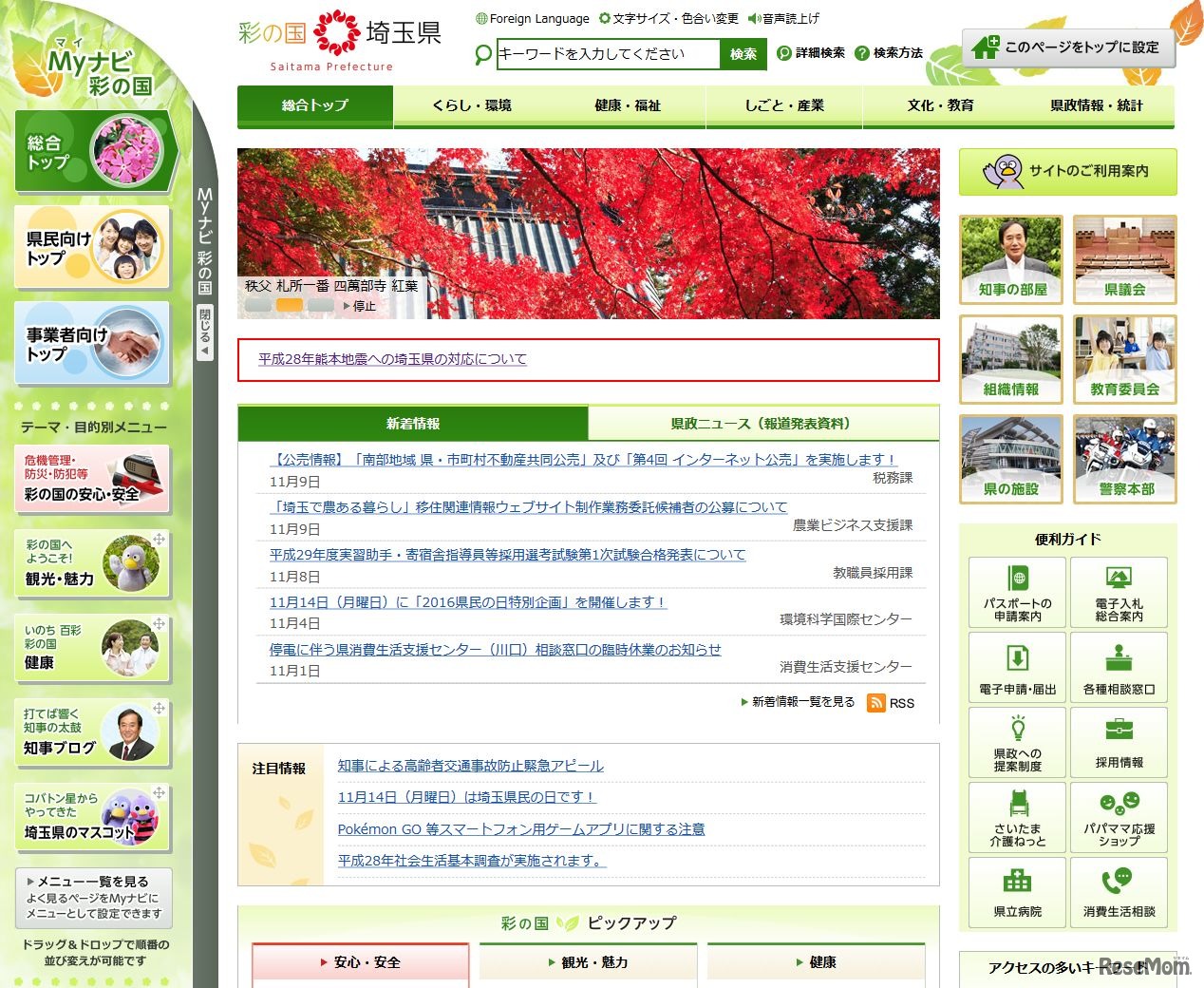Image resolution: width=1204 pixels, height=988 pixels.
Task: Click the Foreign Language globe icon
Action: (x=481, y=18)
